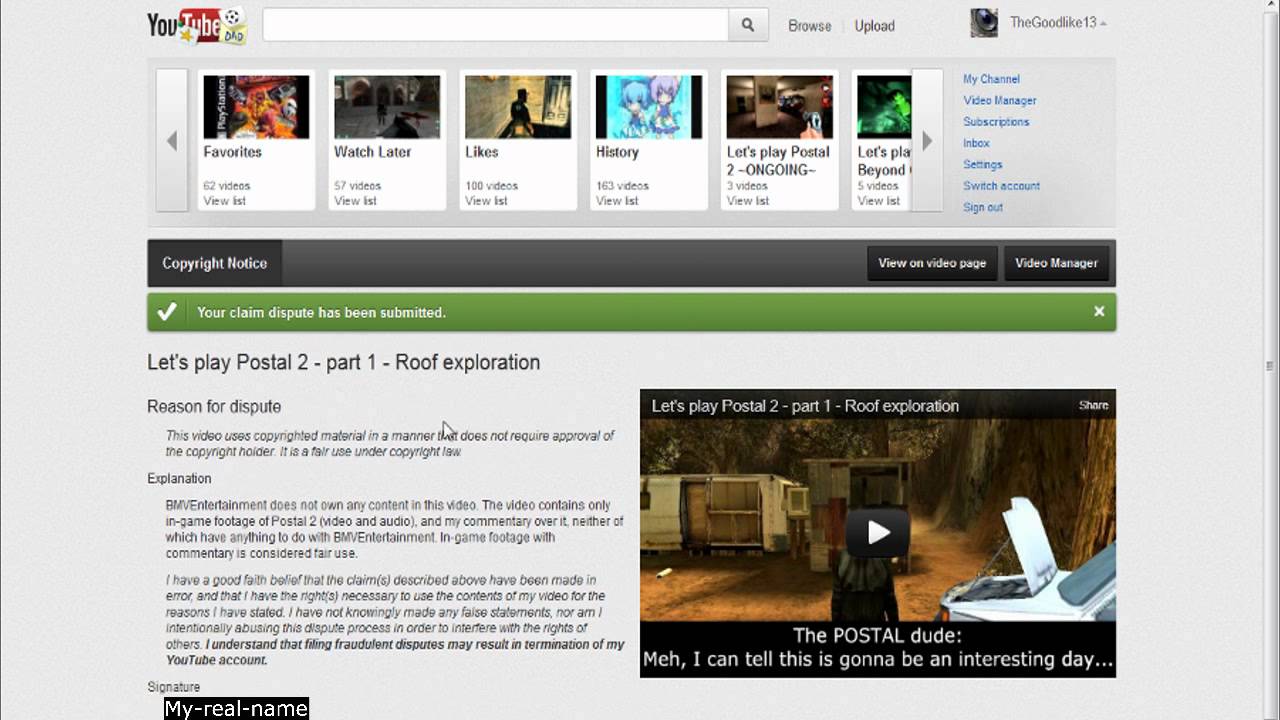Open the Favorites playlist thumbnail

pyautogui.click(x=256, y=107)
